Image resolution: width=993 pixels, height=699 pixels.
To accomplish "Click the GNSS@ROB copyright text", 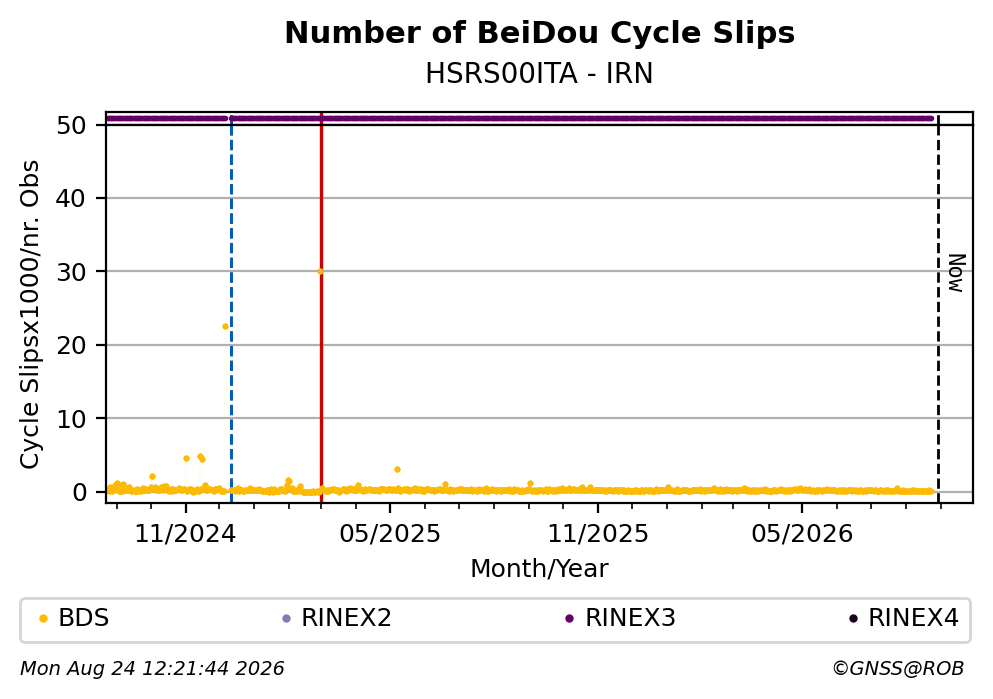I will (898, 669).
